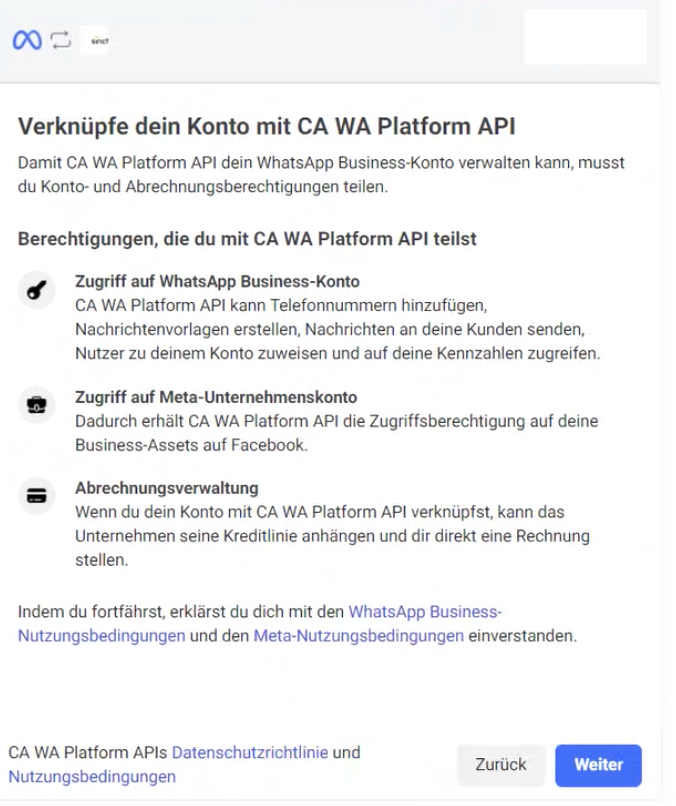Viewport: 676px width, 806px height.
Task: Click the Sinch logo thumbnail
Action: (96, 41)
